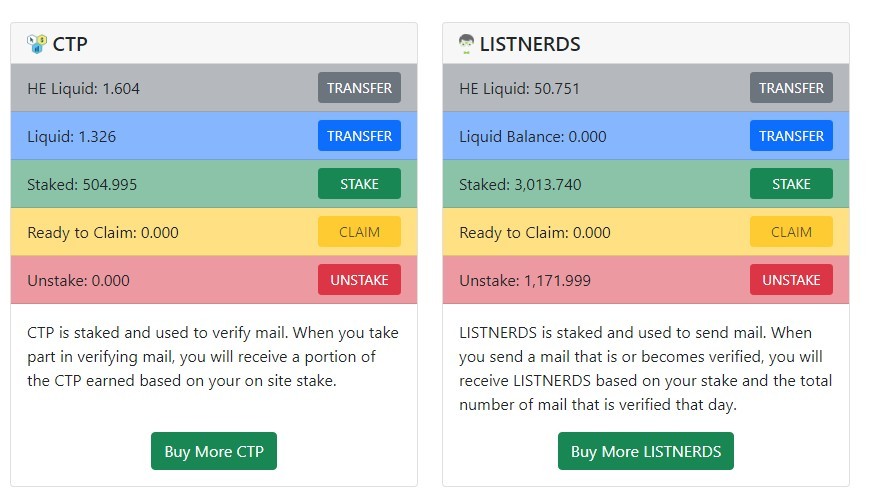This screenshot has width=875, height=498.
Task: Select the LISTNERDS card heading text
Action: (x=530, y=44)
